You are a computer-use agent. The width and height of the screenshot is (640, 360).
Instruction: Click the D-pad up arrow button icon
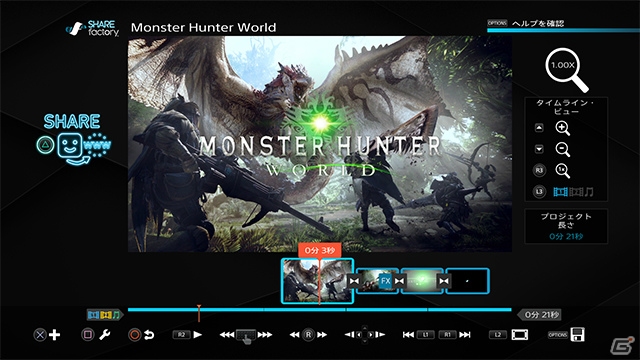click(x=539, y=128)
